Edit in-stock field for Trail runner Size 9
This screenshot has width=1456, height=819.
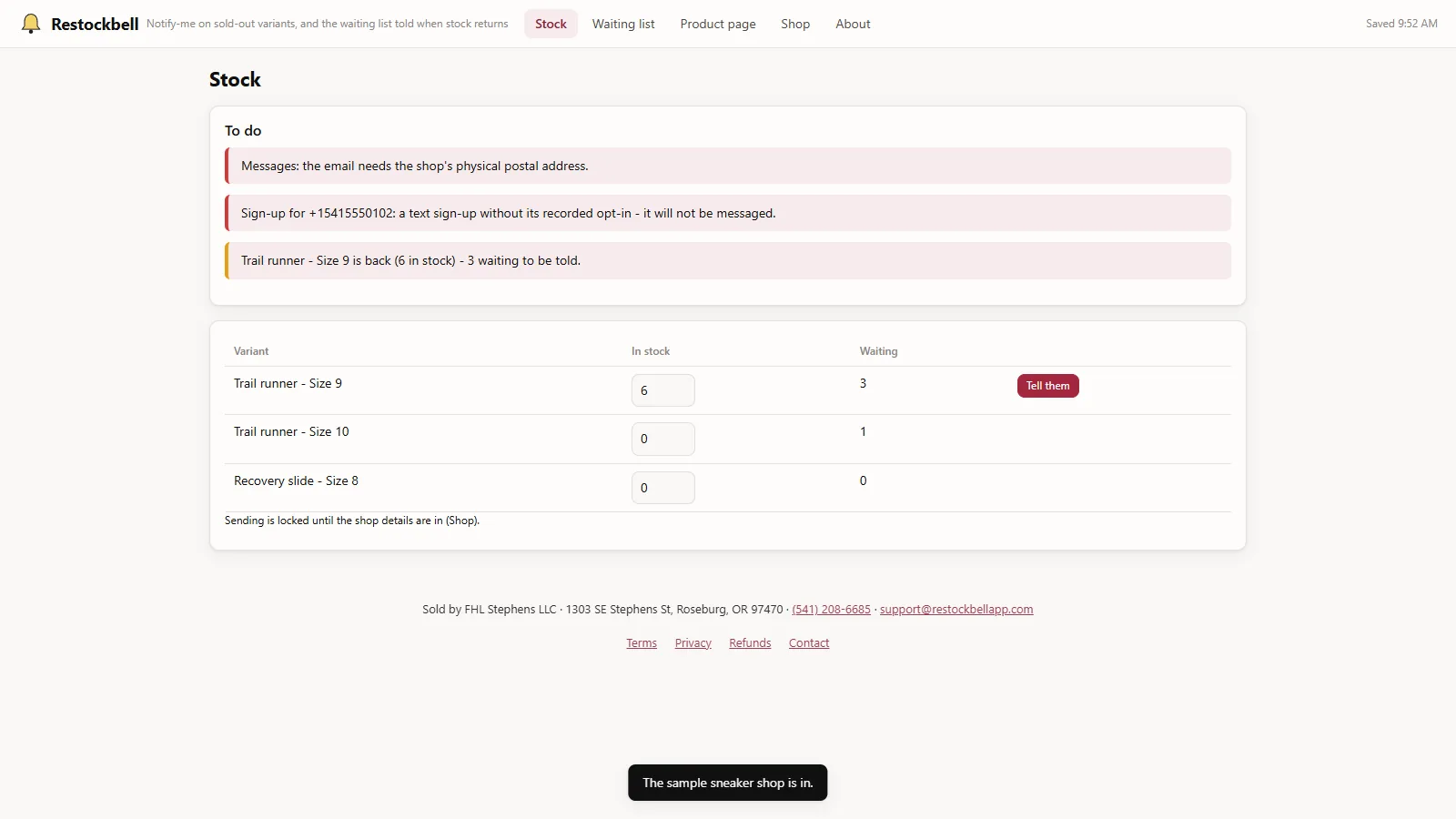point(663,390)
